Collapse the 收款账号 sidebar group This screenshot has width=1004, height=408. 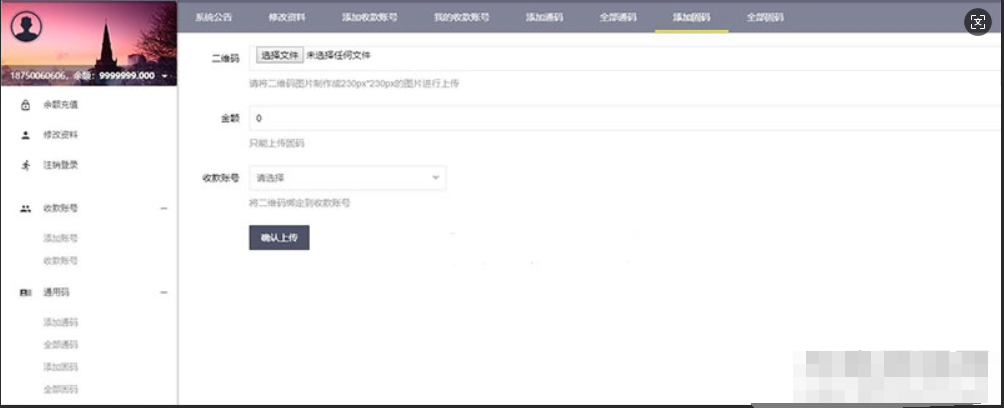click(x=164, y=209)
